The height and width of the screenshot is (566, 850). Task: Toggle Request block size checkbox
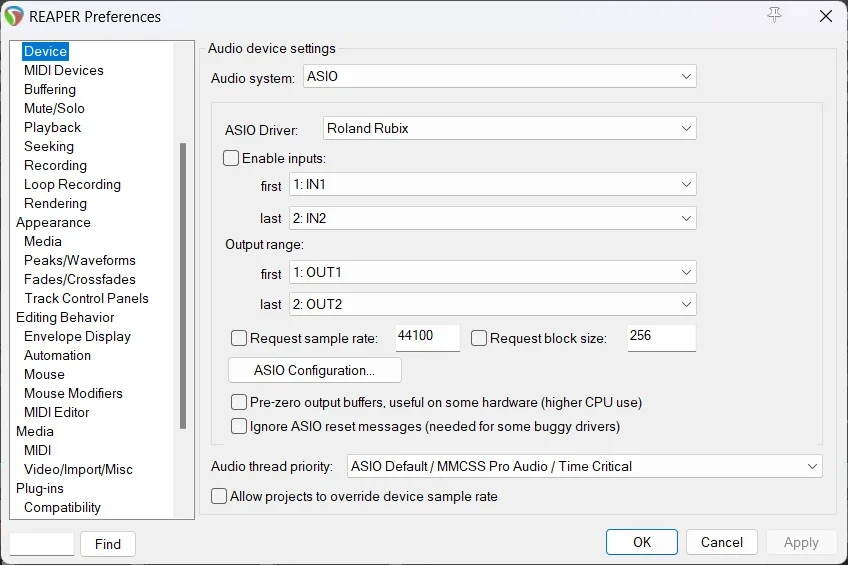point(479,338)
